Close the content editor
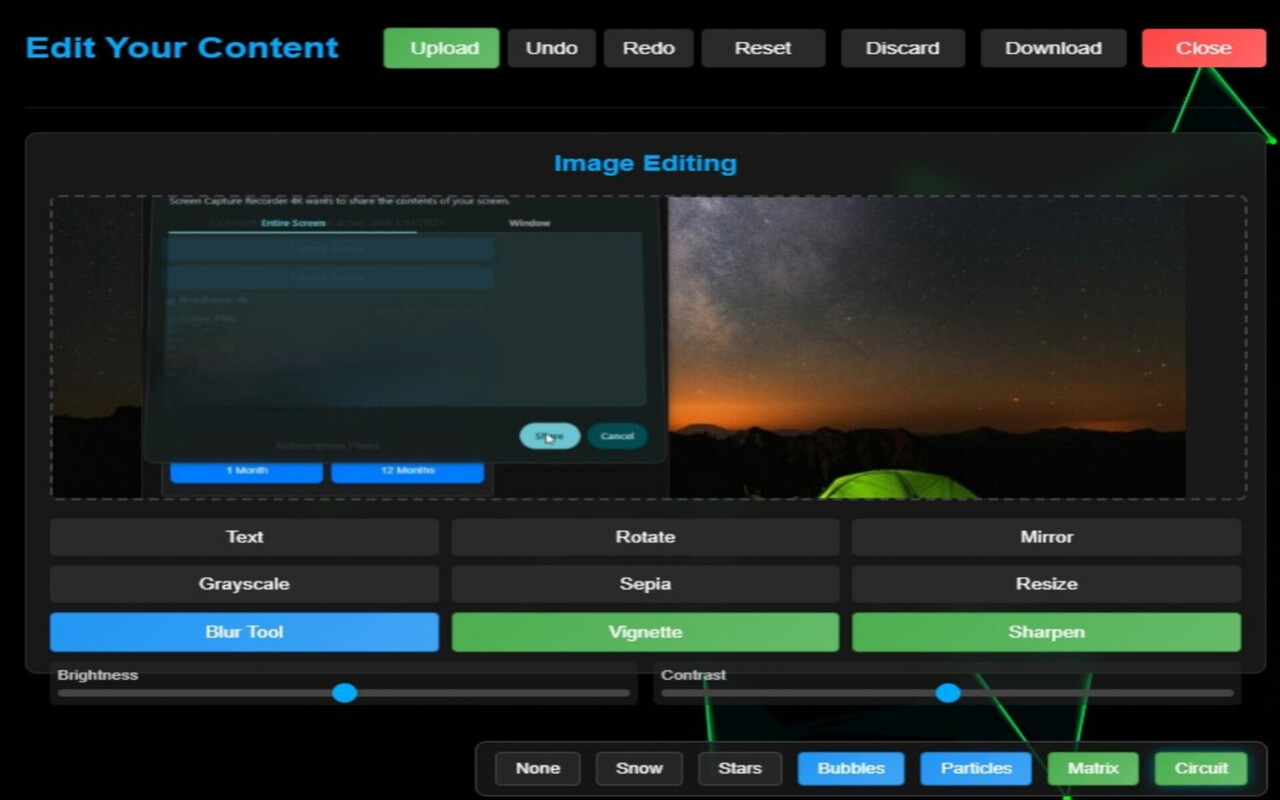 [1204, 48]
